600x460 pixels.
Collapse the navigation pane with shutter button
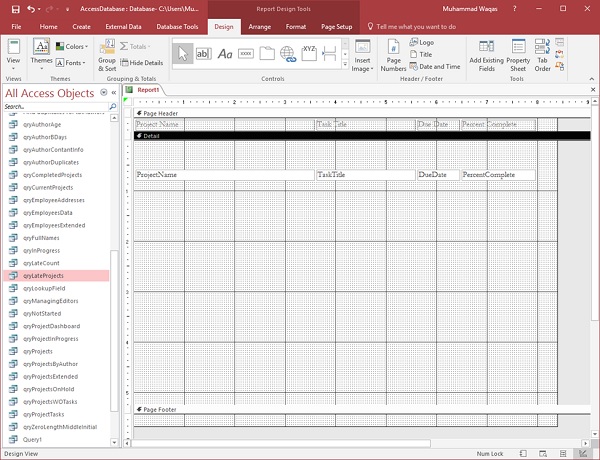[x=113, y=93]
